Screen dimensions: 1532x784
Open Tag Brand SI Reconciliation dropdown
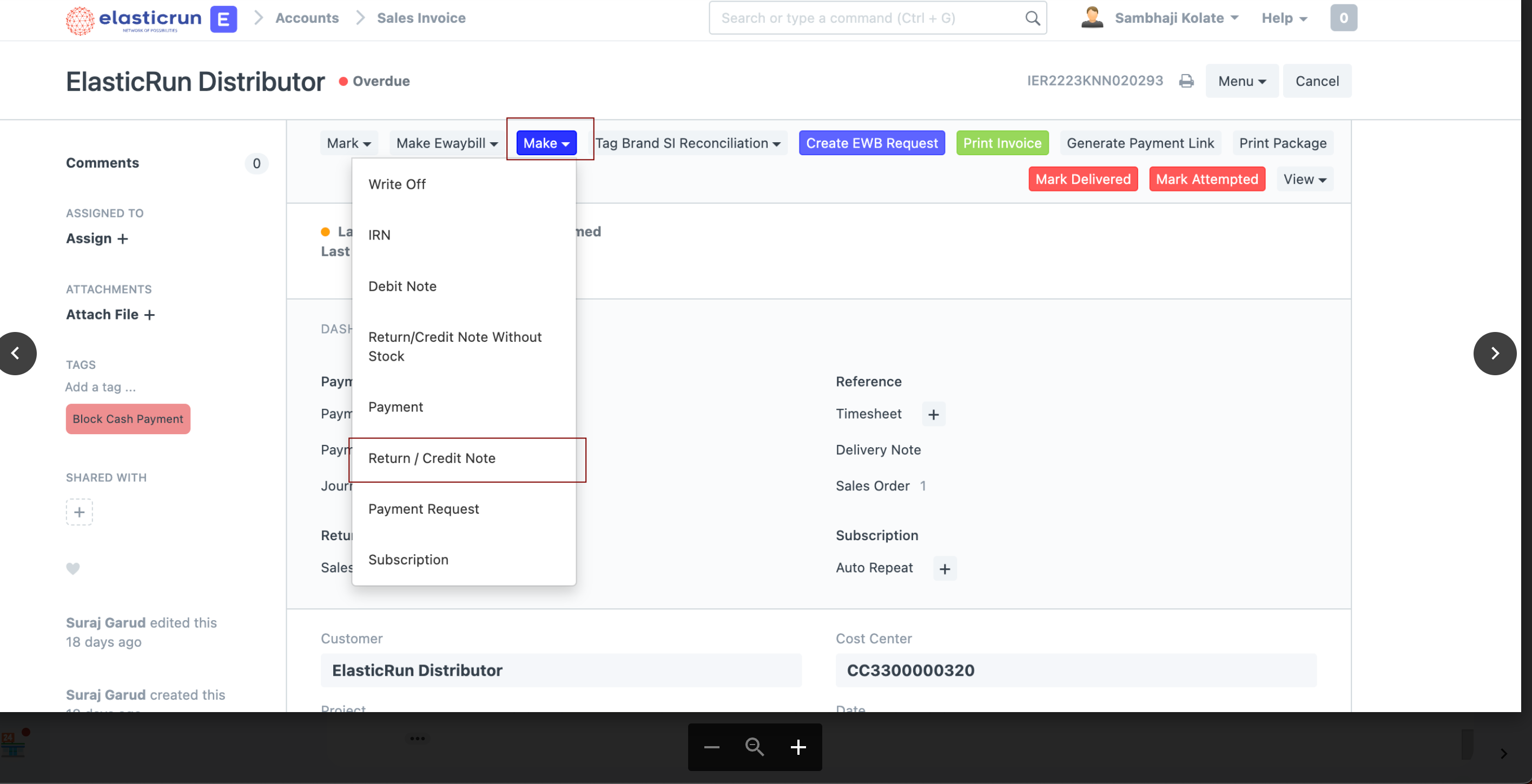tap(688, 143)
